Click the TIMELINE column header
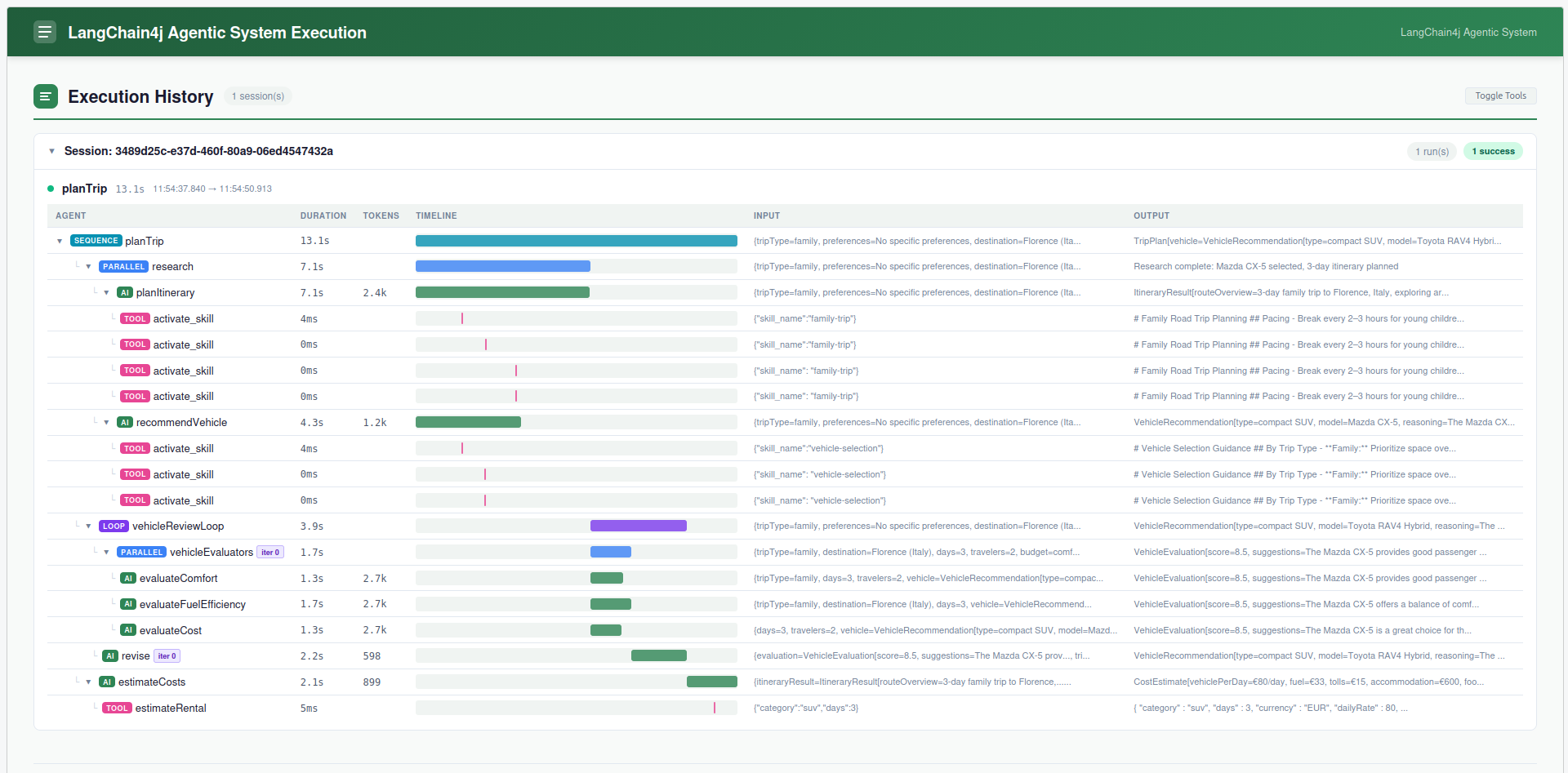 (436, 215)
